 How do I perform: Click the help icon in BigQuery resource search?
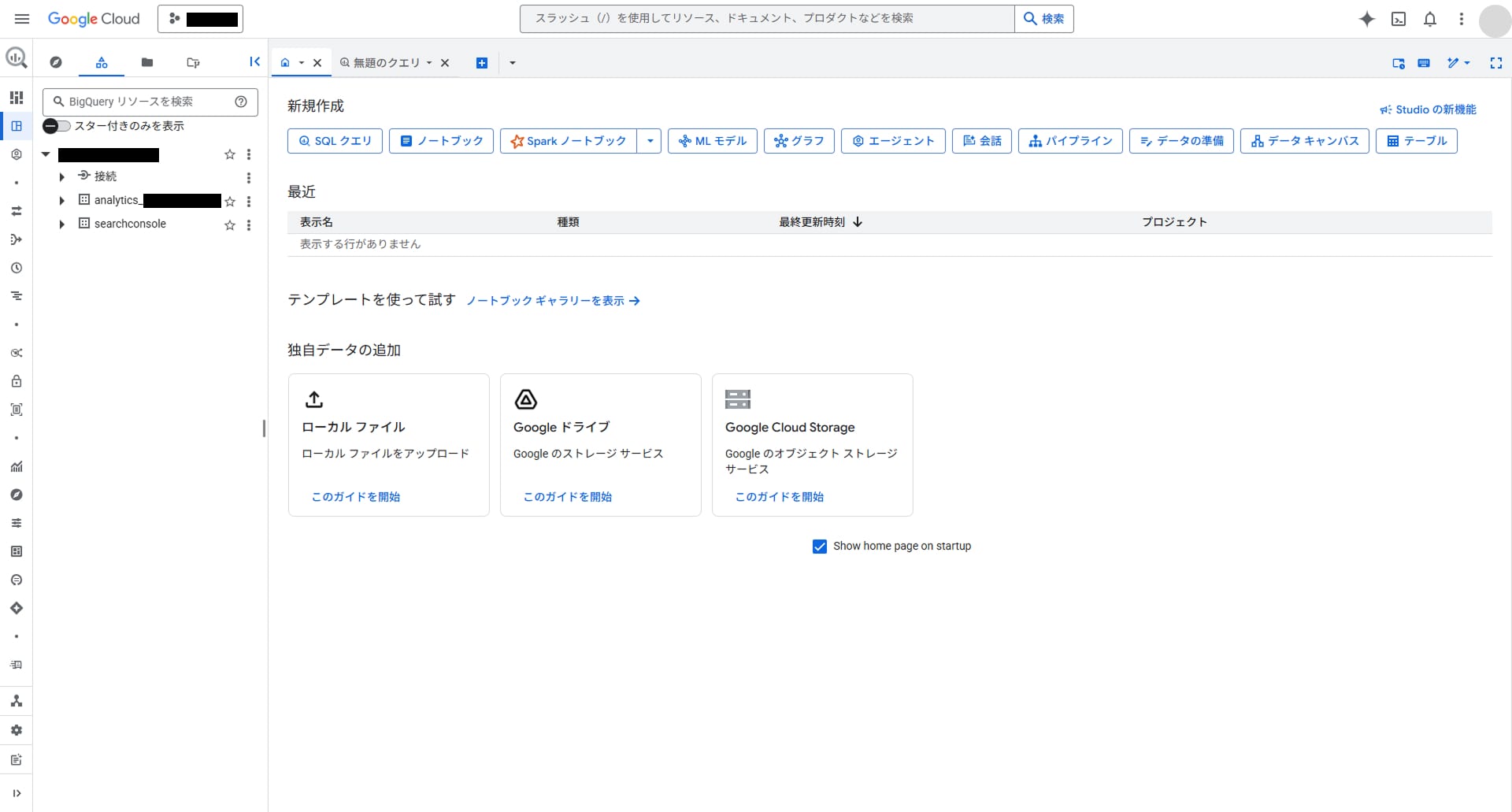[x=241, y=102]
